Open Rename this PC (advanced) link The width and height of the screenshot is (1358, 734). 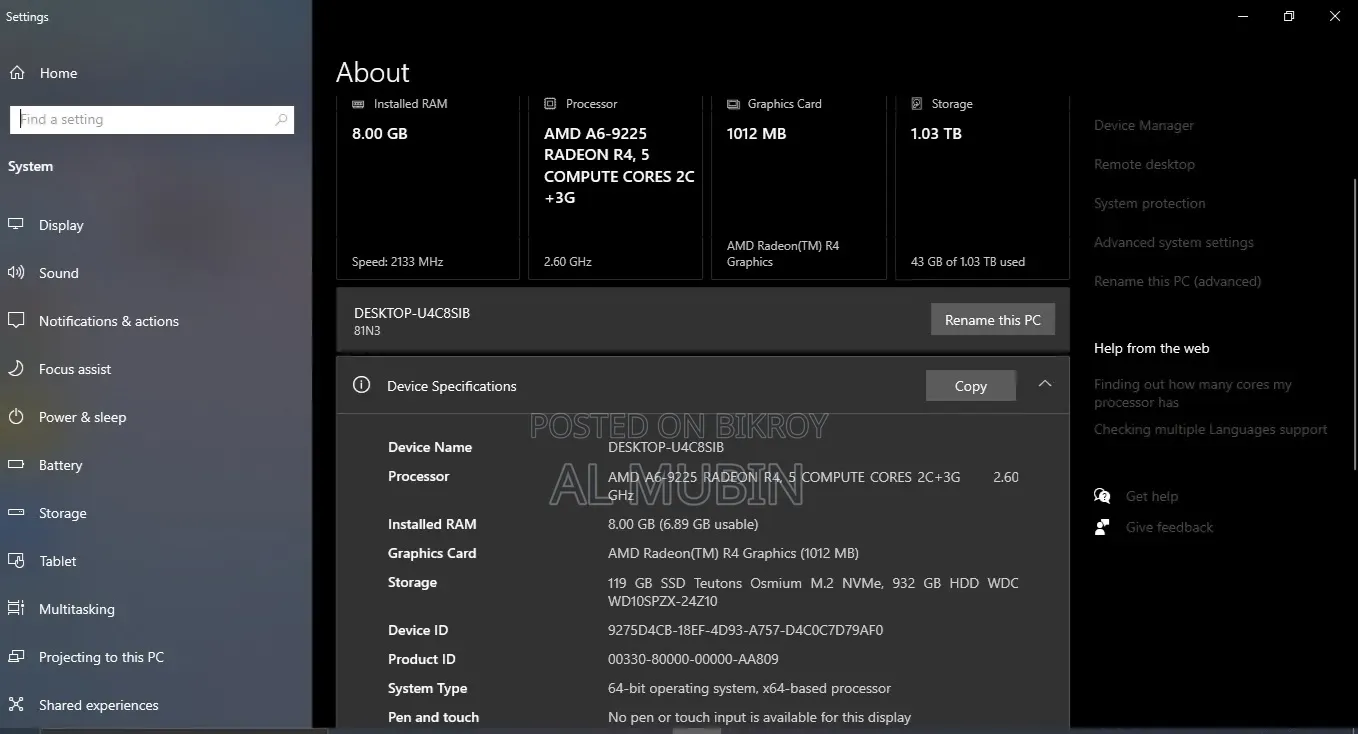[x=1178, y=281]
